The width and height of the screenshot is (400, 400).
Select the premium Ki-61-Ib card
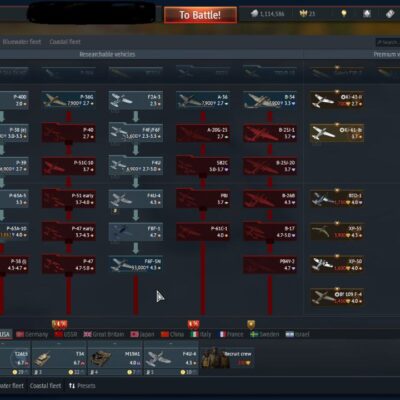pos(337,133)
